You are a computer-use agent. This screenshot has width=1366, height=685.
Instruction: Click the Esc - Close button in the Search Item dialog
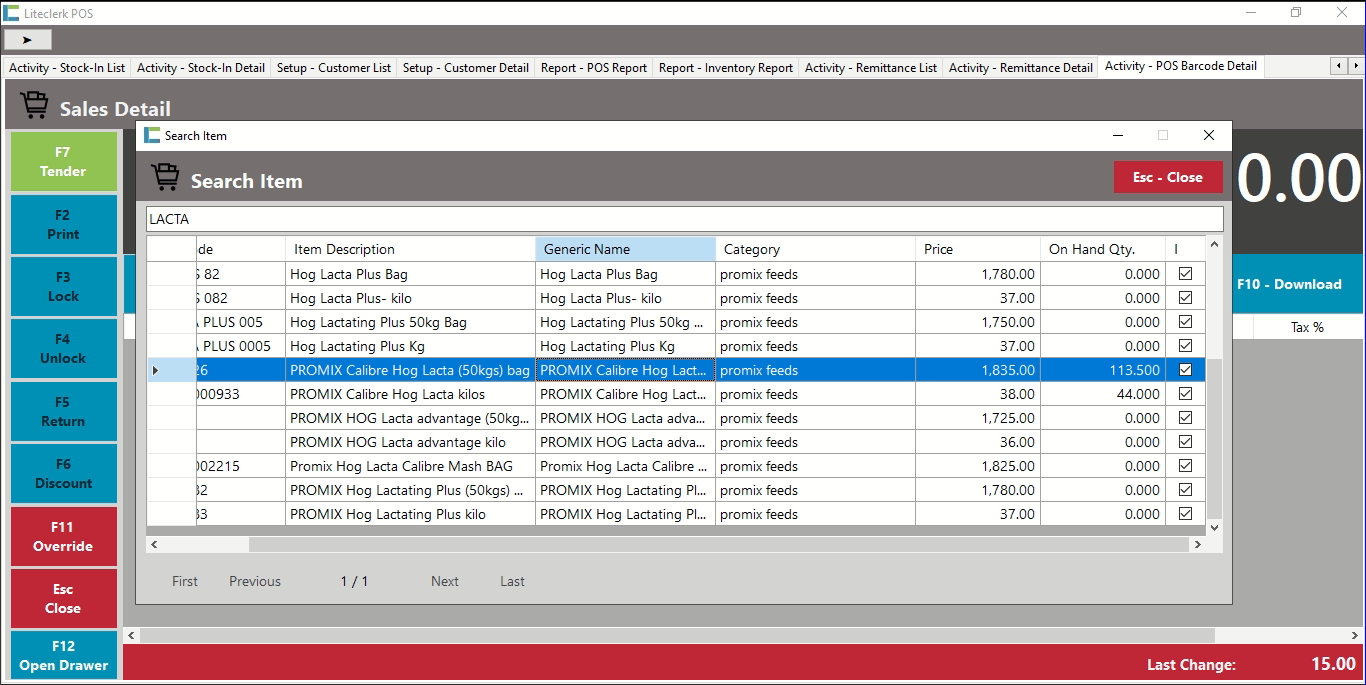1168,177
